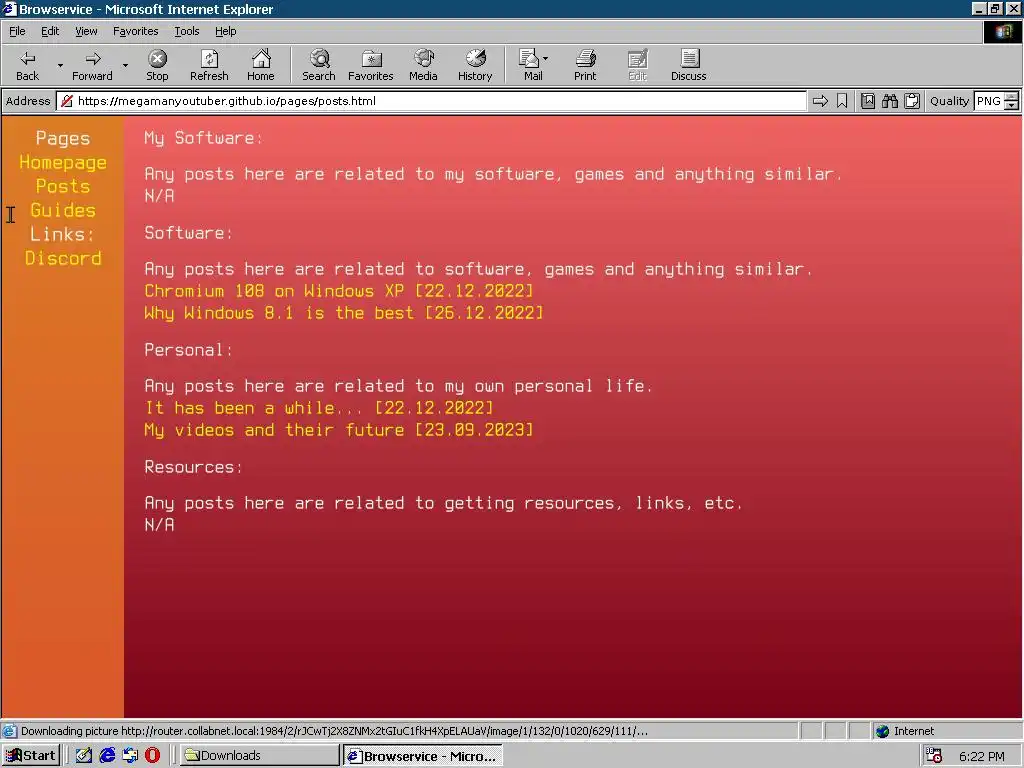Refresh the current page

(209, 65)
